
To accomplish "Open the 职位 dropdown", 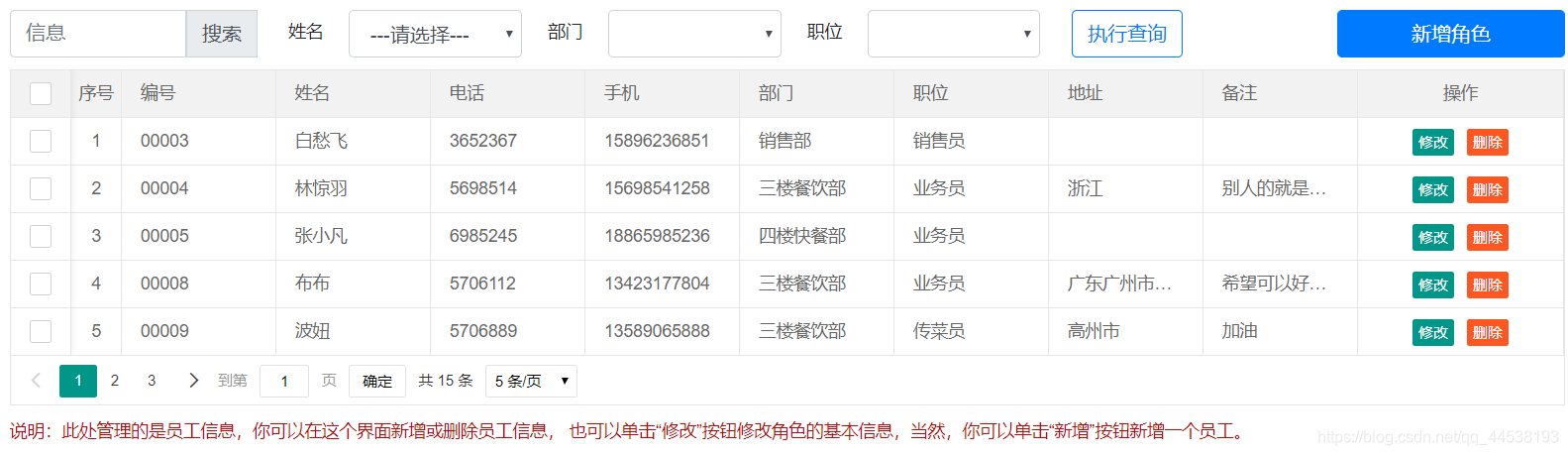I will [954, 34].
